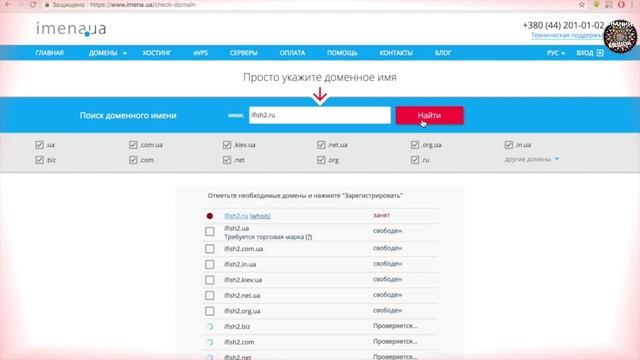The width and height of the screenshot is (640, 360).
Task: Click the red Найти search button
Action: (429, 116)
